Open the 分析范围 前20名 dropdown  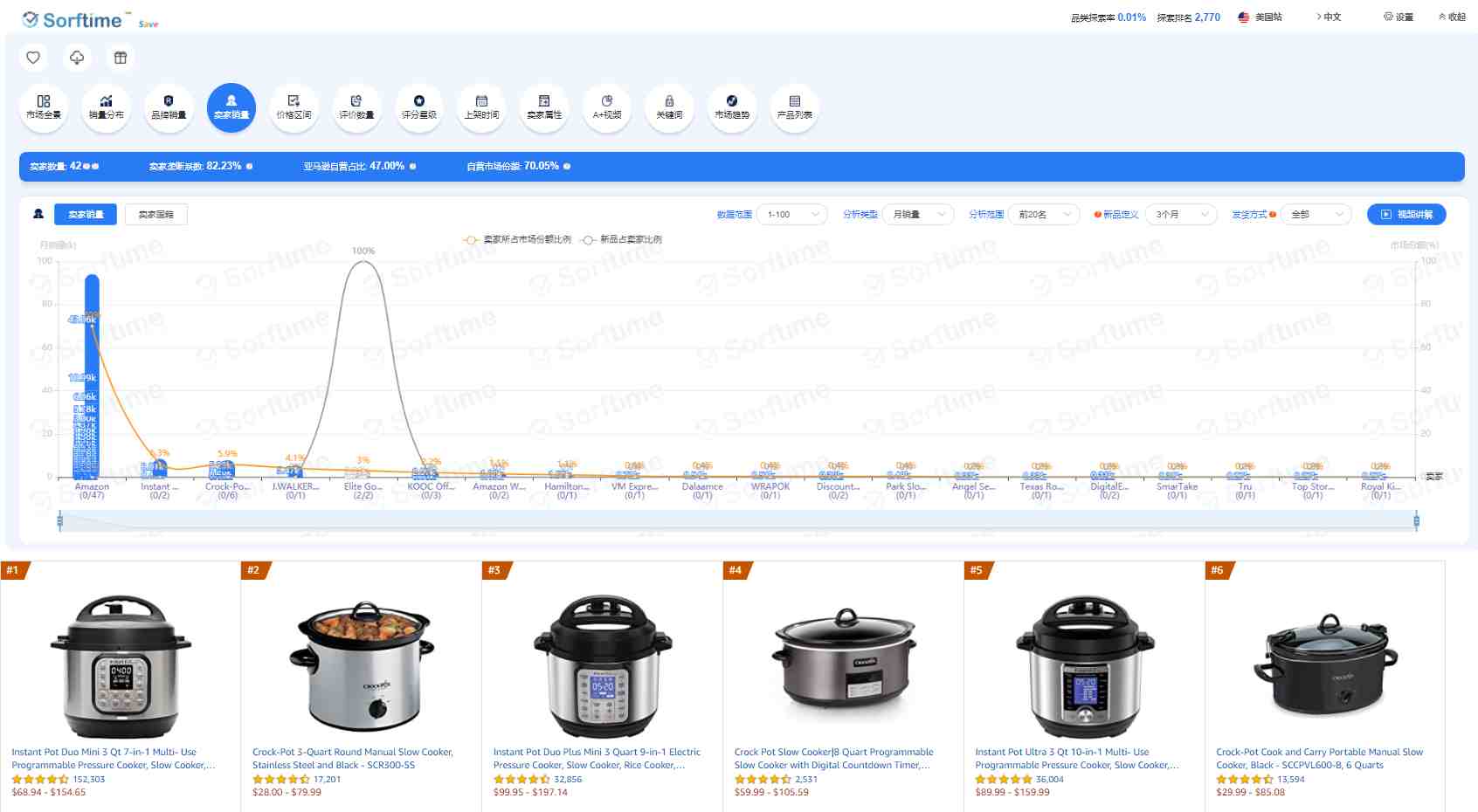tap(1044, 215)
